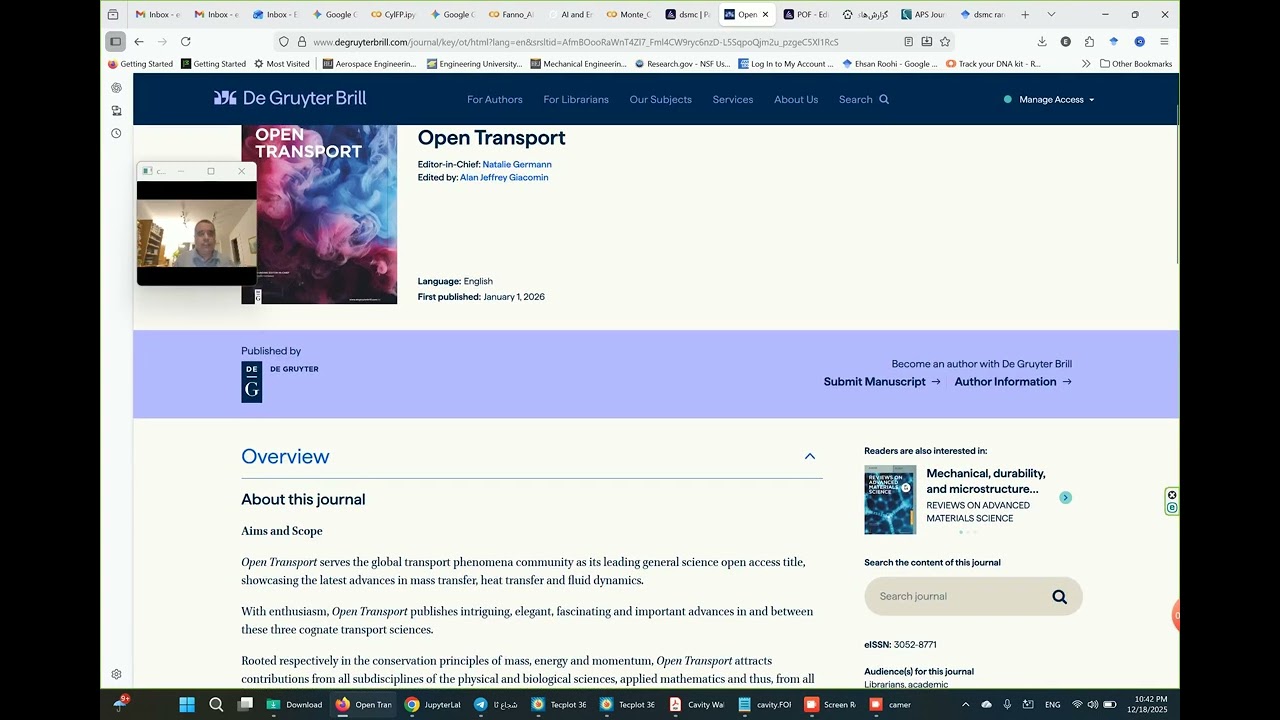This screenshot has width=1280, height=720.
Task: Open Windows taskbar search
Action: 216,704
